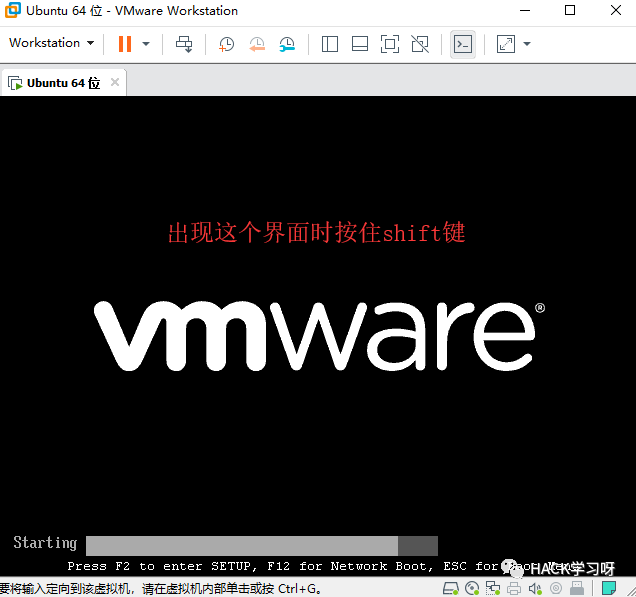Take a snapshot of the VM
This screenshot has height=597, width=636.
pos(226,44)
